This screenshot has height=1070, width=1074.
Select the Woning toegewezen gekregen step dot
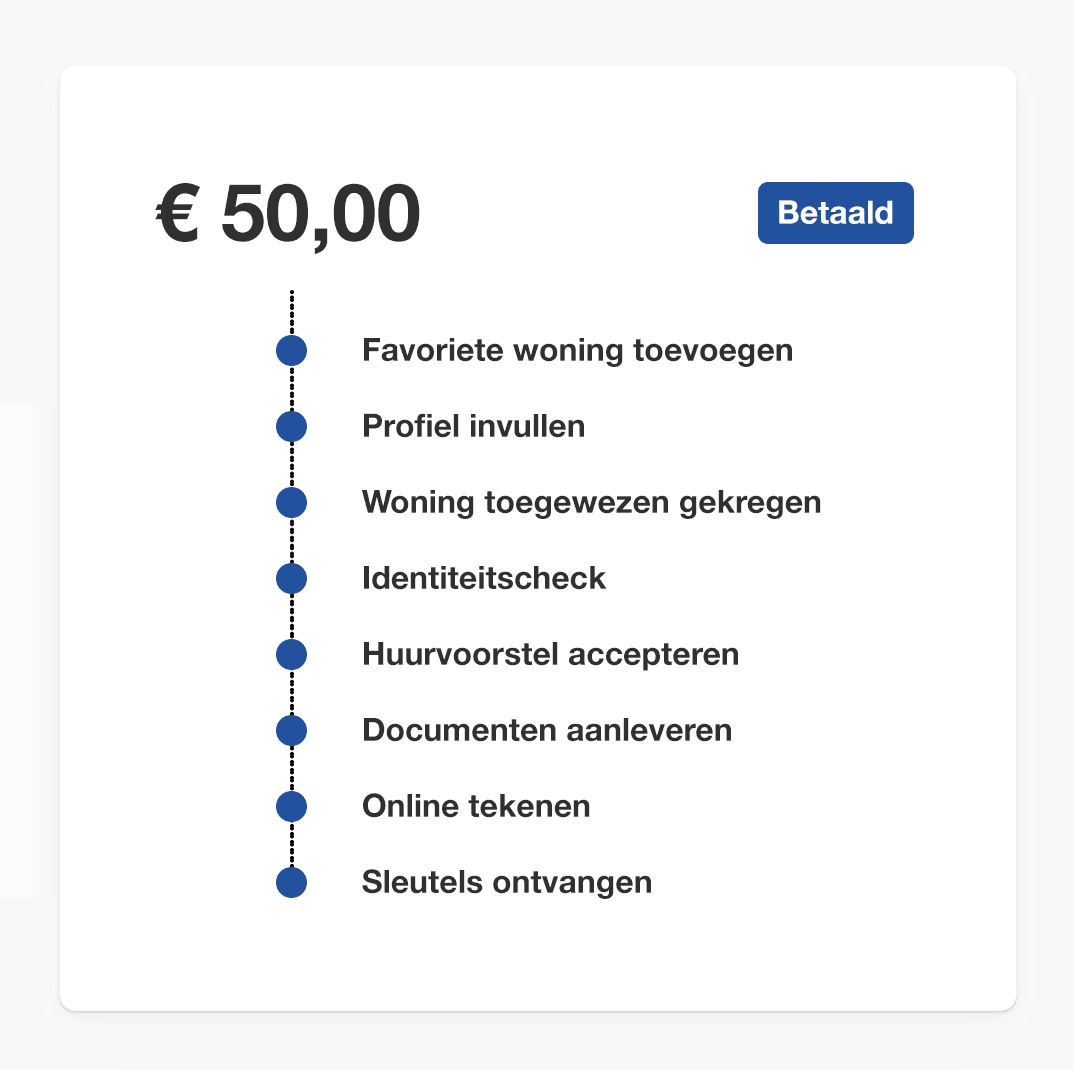(x=291, y=502)
